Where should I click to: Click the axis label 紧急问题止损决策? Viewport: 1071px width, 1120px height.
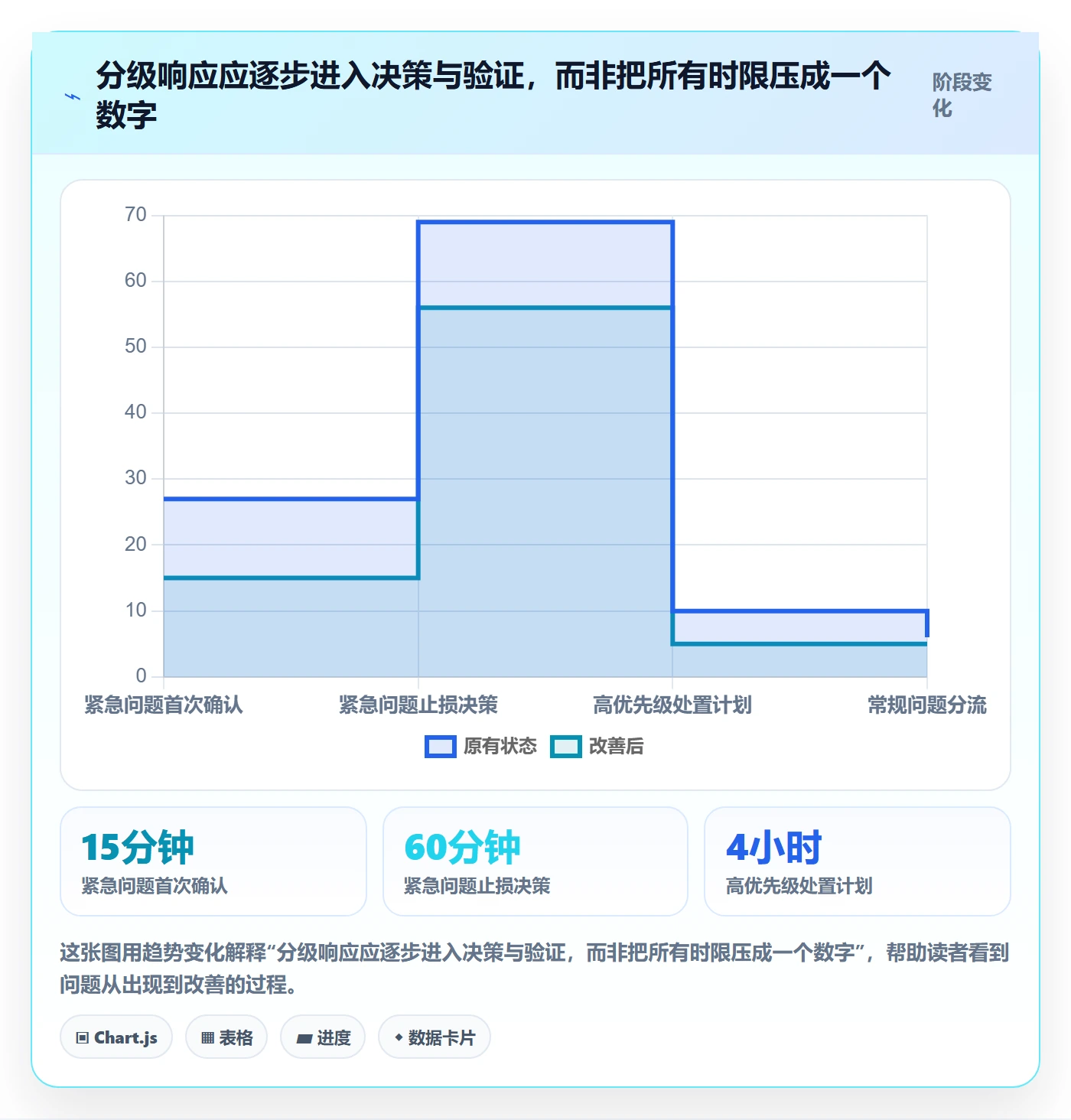tap(418, 705)
